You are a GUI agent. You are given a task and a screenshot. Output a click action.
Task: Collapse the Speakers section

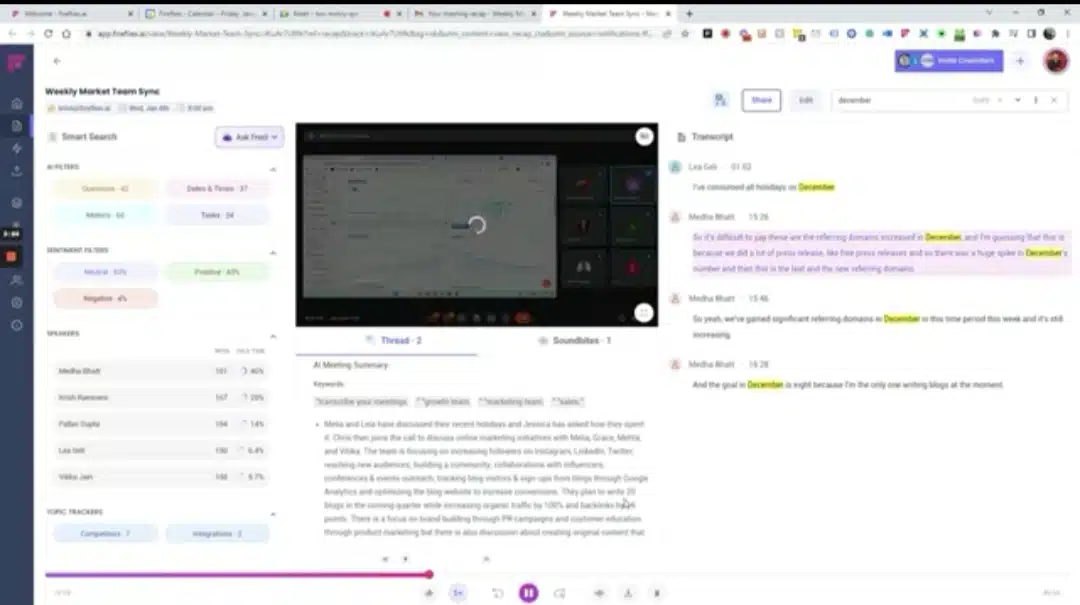(273, 336)
